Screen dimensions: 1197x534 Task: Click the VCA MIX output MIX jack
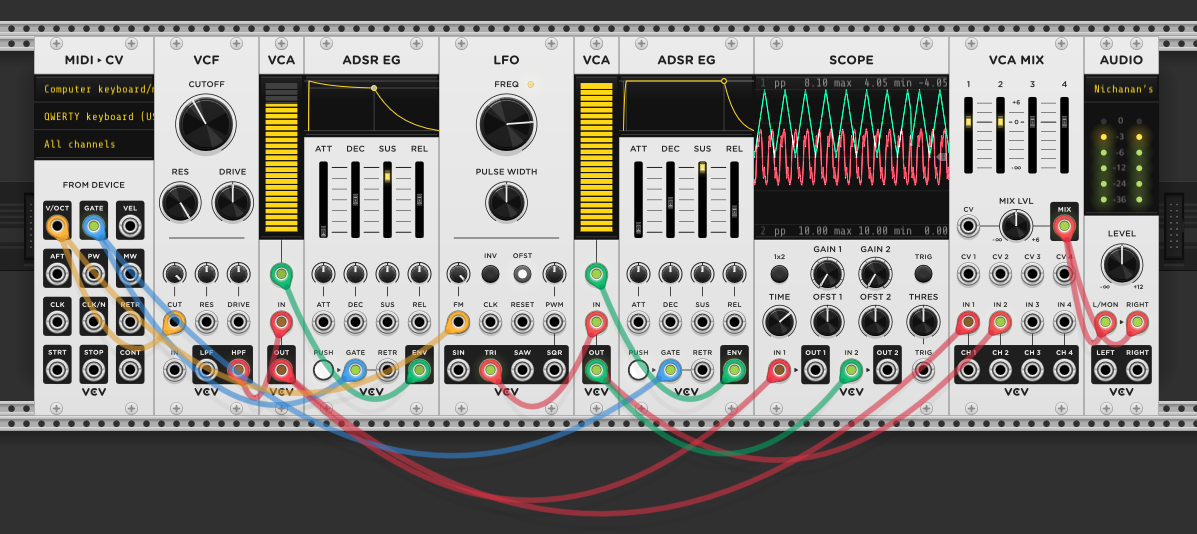(x=1064, y=226)
